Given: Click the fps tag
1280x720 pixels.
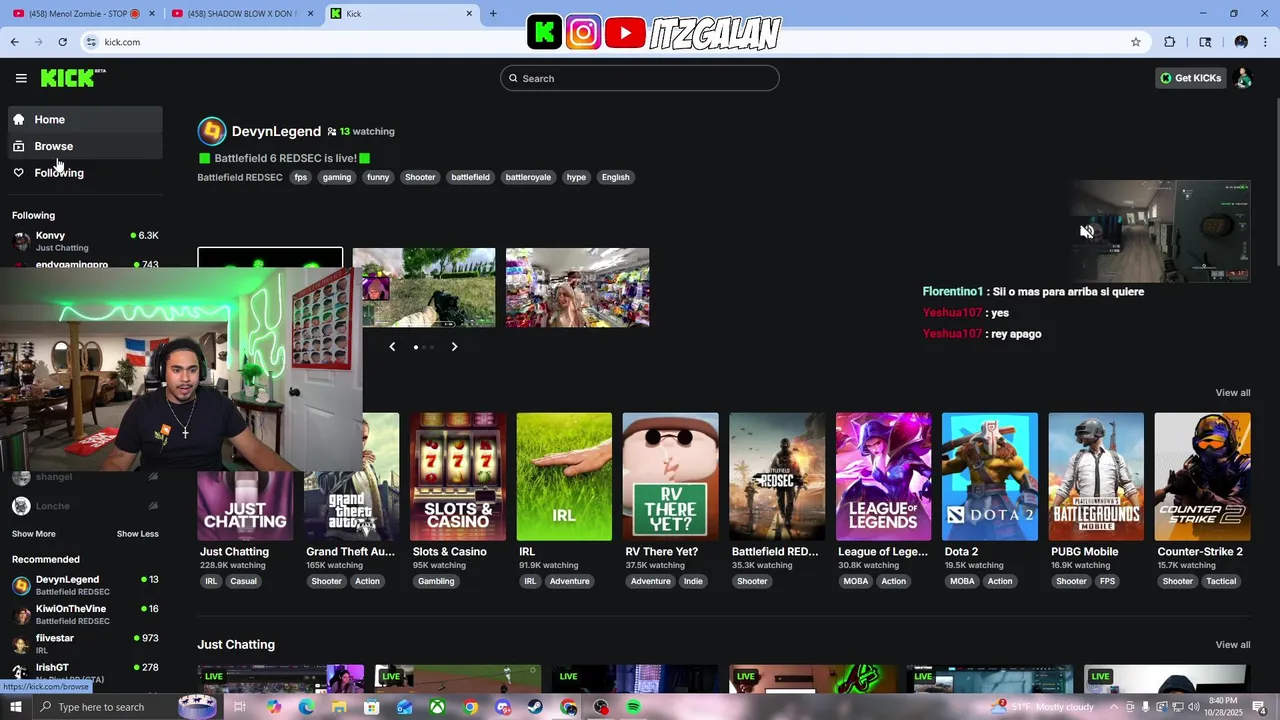Looking at the screenshot, I should [300, 177].
